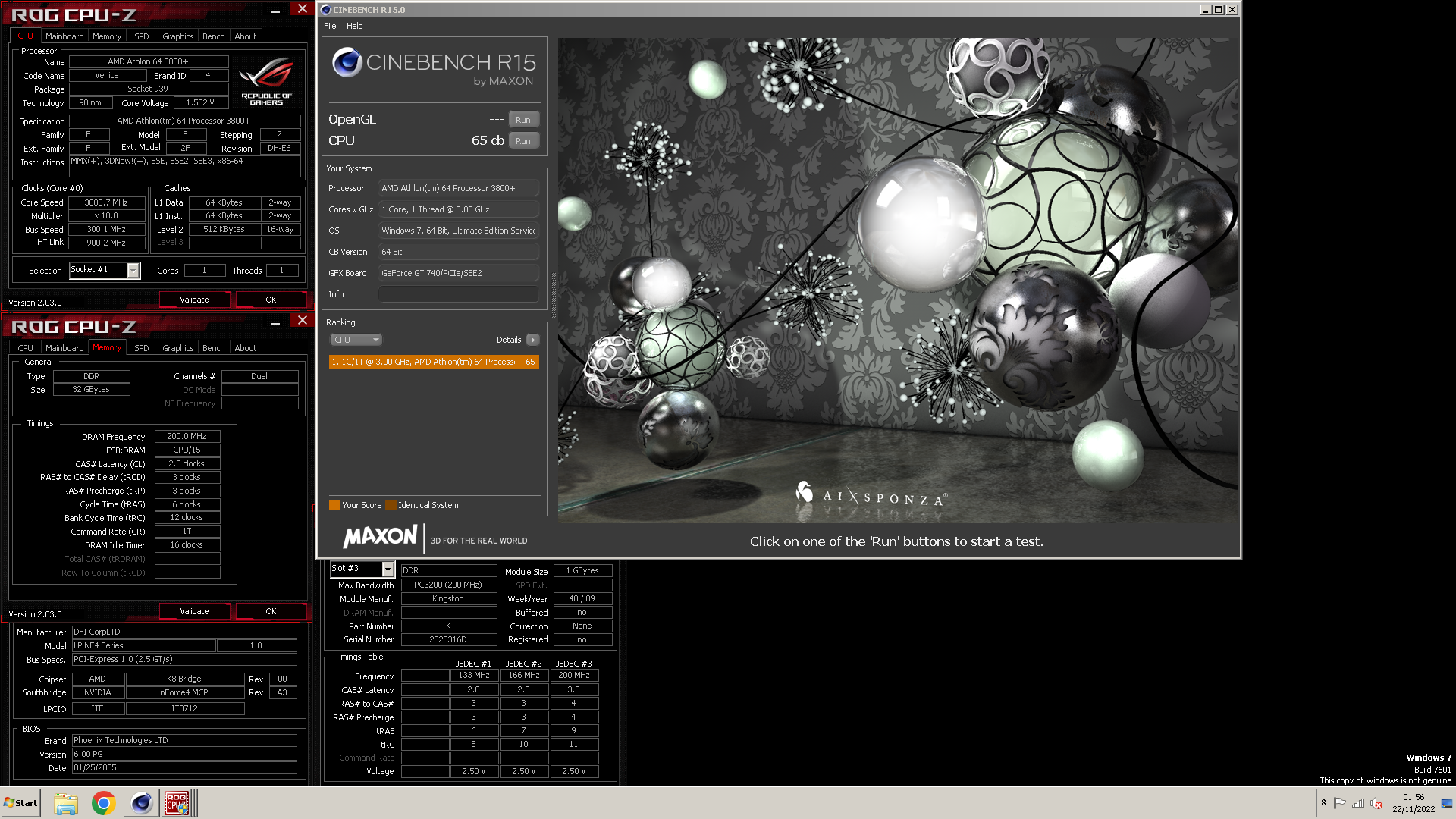The width and height of the screenshot is (1456, 819).
Task: Click the Max Bandwidth value PC3200 (200 MHz)
Action: 448,585
